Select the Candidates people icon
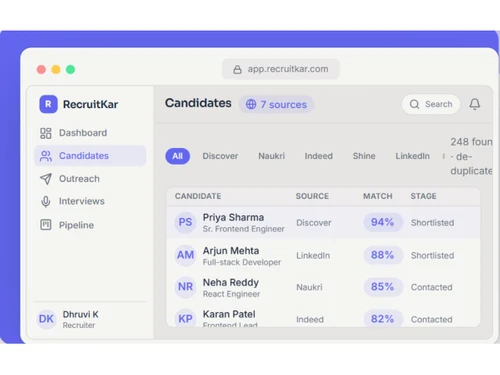Screen dimensions: 500x375 tap(46, 156)
